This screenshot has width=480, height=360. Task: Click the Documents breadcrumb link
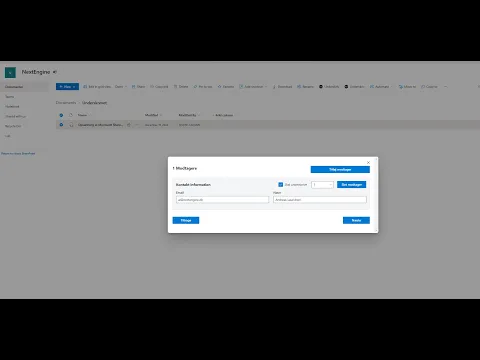pos(66,103)
